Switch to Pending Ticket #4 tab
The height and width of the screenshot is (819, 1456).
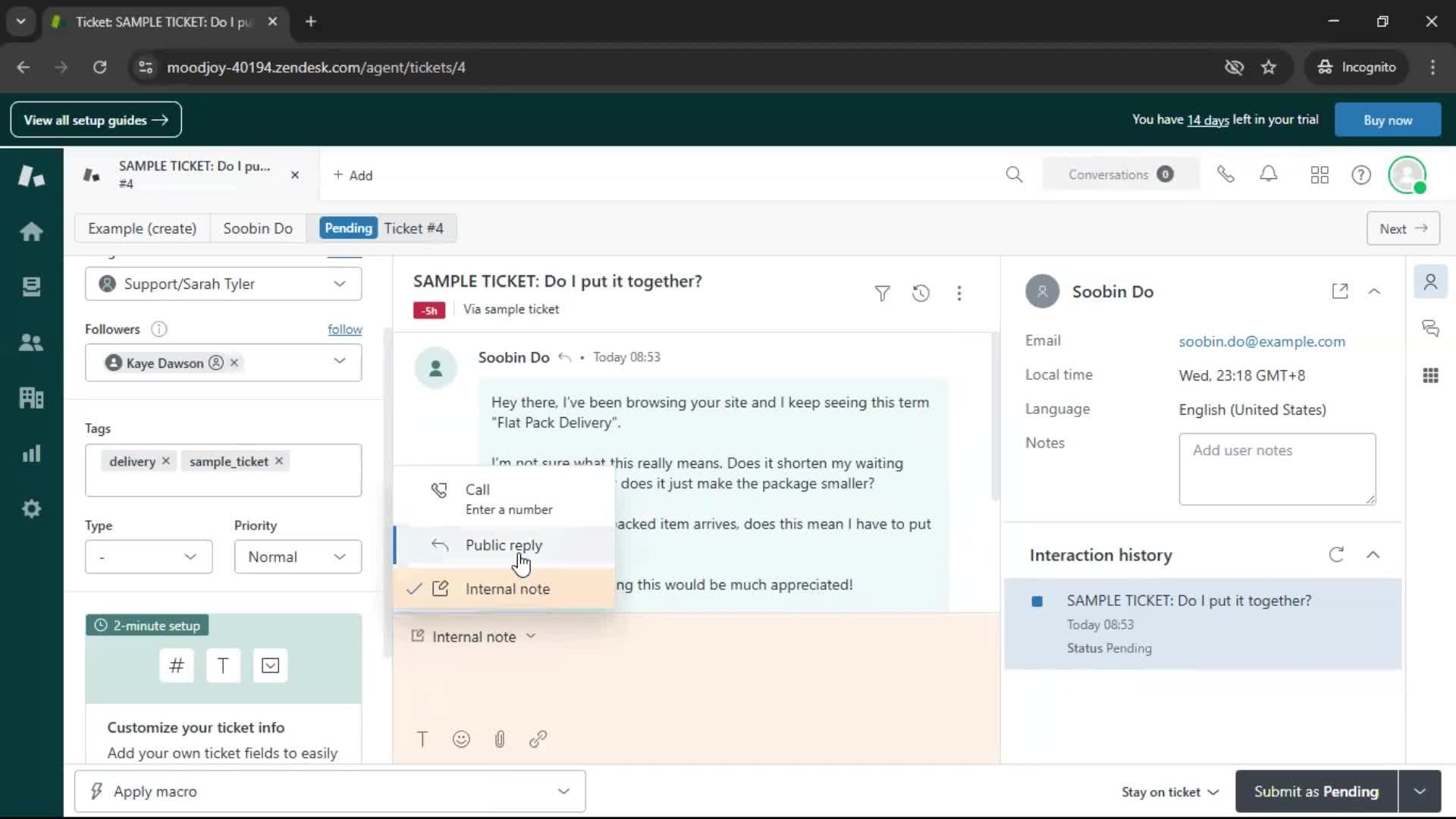(383, 228)
